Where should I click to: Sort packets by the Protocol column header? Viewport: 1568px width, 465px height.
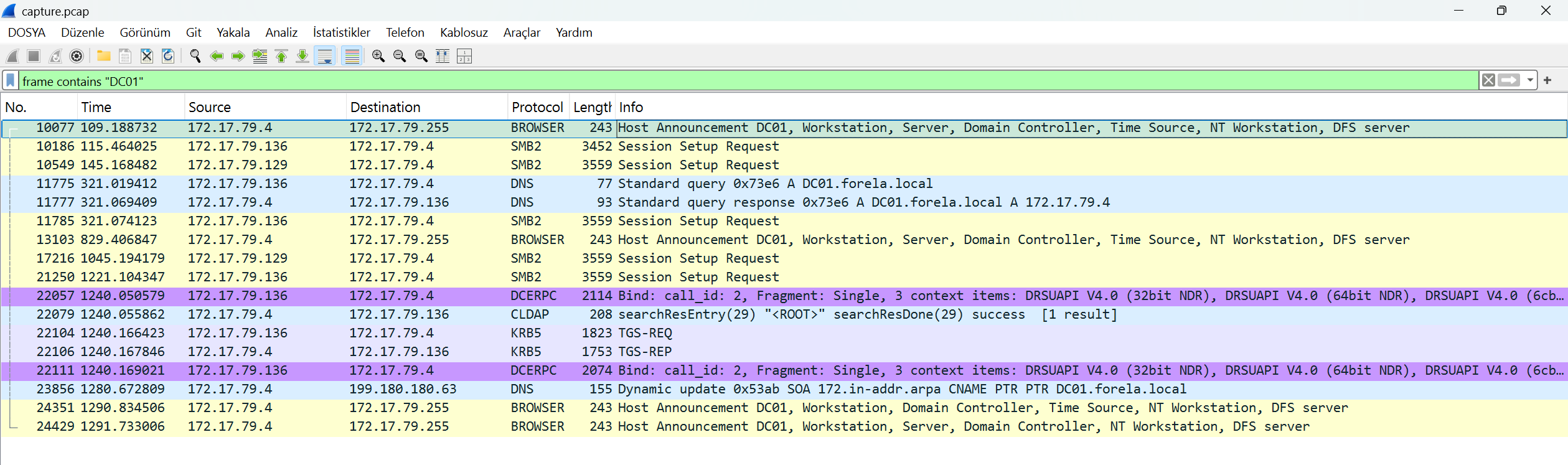coord(537,107)
